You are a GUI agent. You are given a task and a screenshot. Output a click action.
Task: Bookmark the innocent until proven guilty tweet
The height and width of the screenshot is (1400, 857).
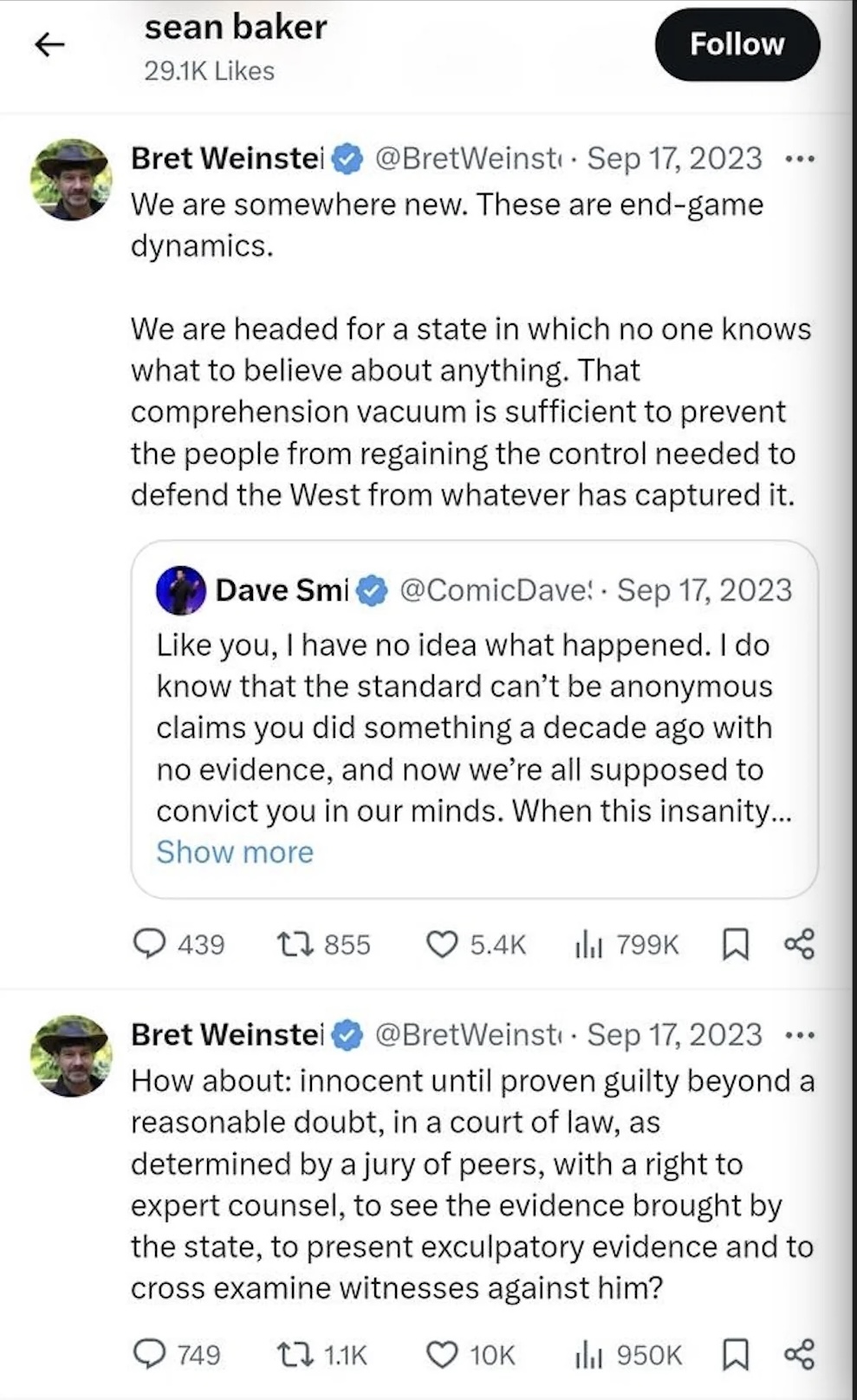[735, 1354]
